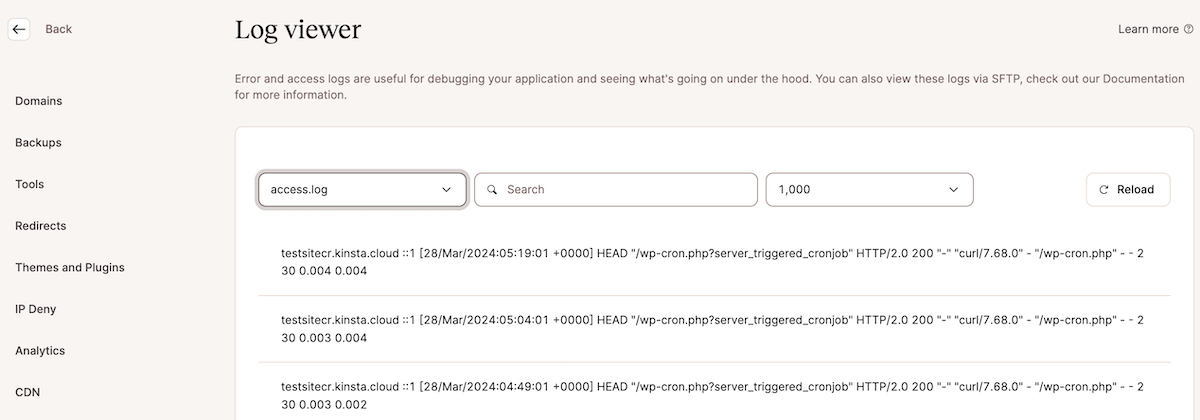
Task: Click the Back link text
Action: click(x=59, y=29)
